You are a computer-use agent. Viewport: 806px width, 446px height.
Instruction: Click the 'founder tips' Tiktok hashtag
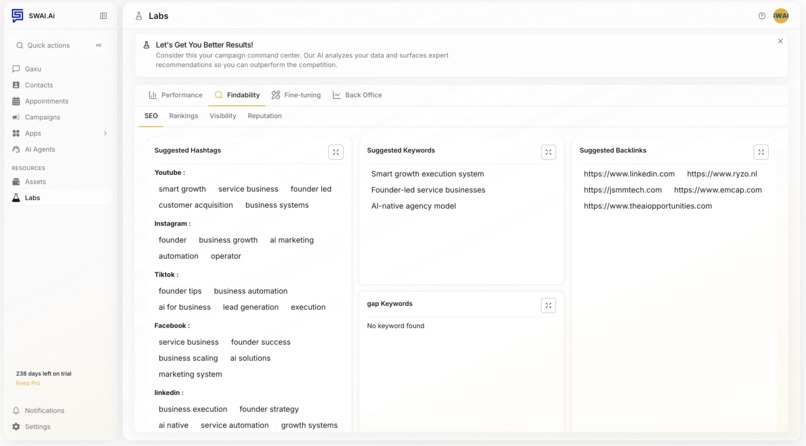point(180,291)
